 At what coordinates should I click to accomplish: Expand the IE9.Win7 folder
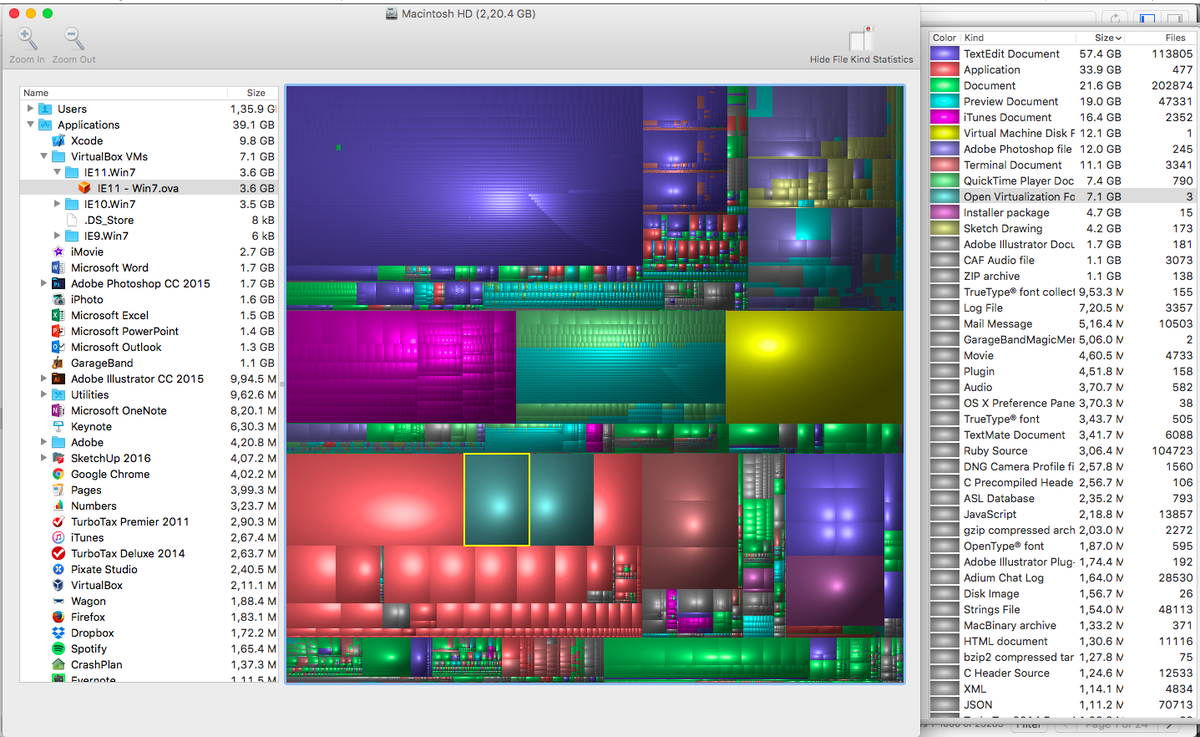click(x=57, y=236)
